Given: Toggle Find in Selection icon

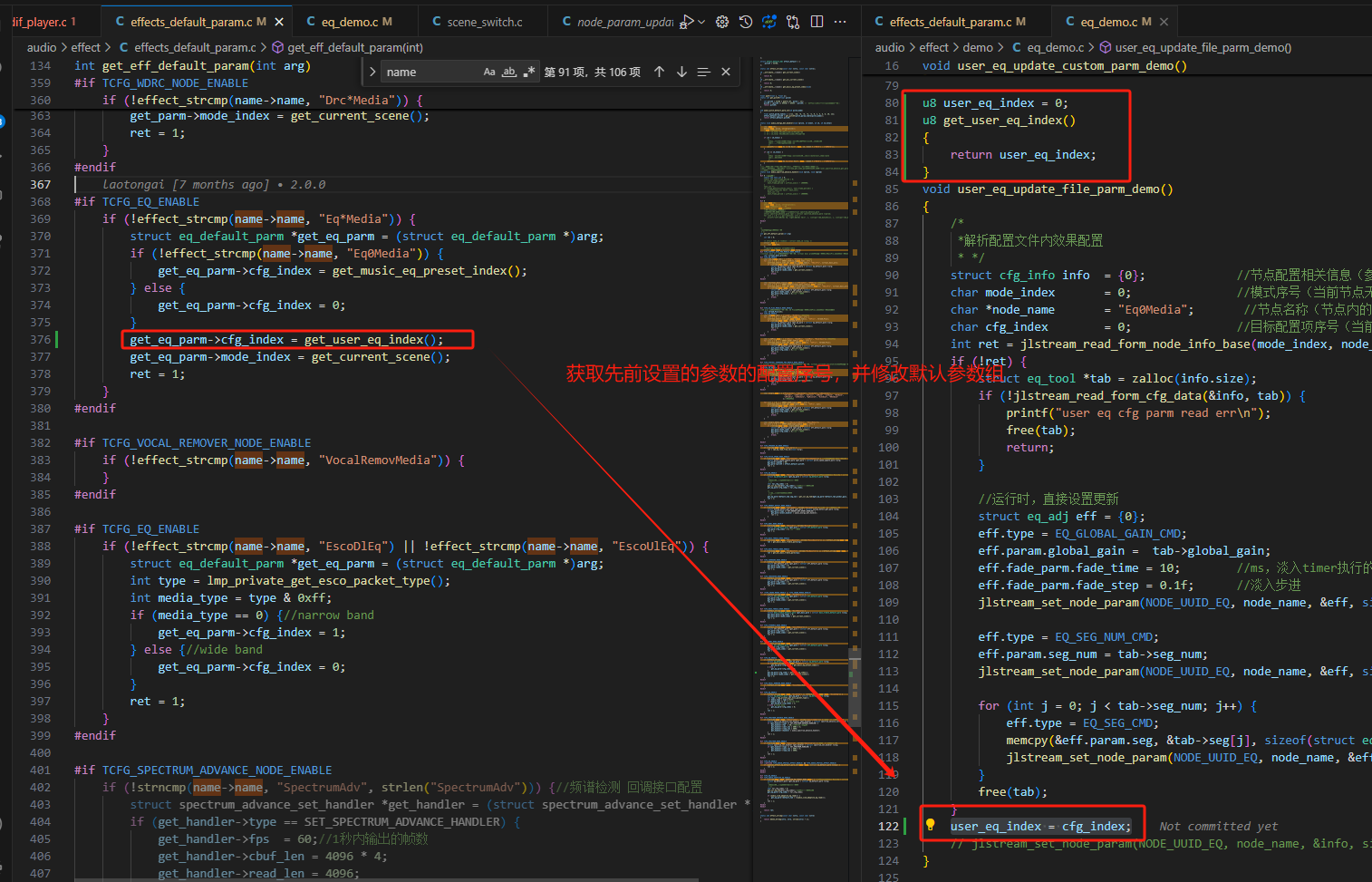Looking at the screenshot, I should coord(703,72).
